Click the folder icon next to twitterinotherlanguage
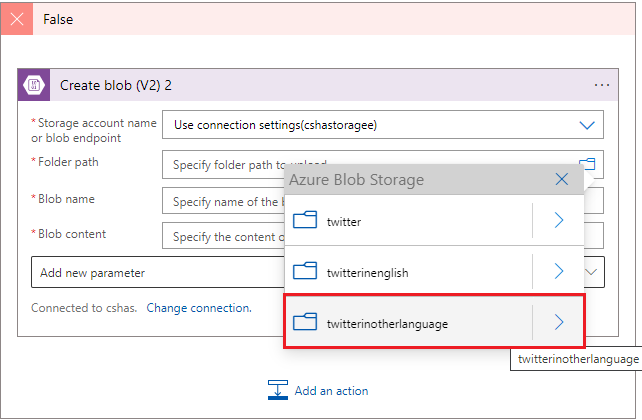The width and height of the screenshot is (642, 420). point(305,321)
